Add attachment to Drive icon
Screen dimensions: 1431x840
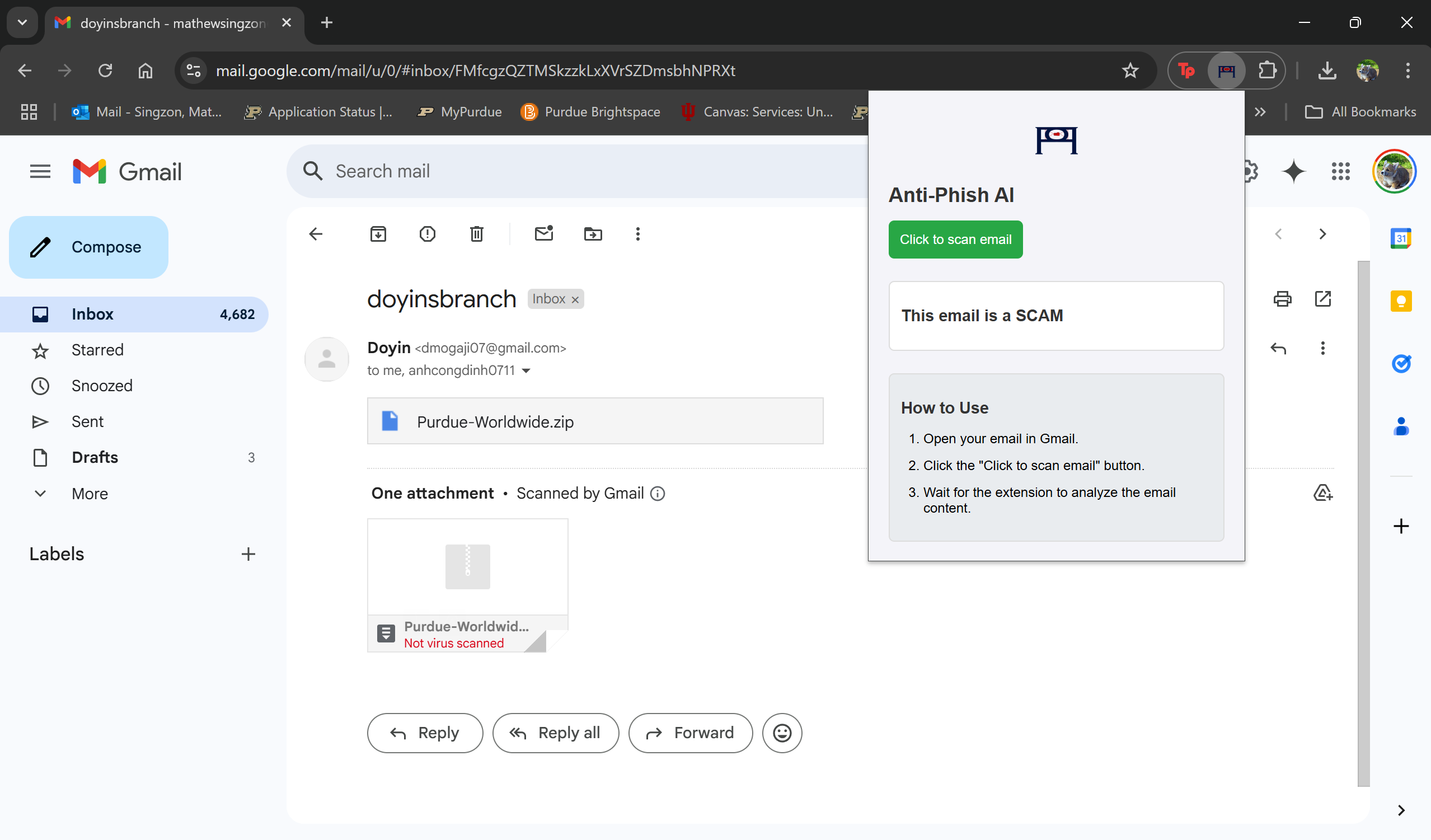click(x=1322, y=492)
